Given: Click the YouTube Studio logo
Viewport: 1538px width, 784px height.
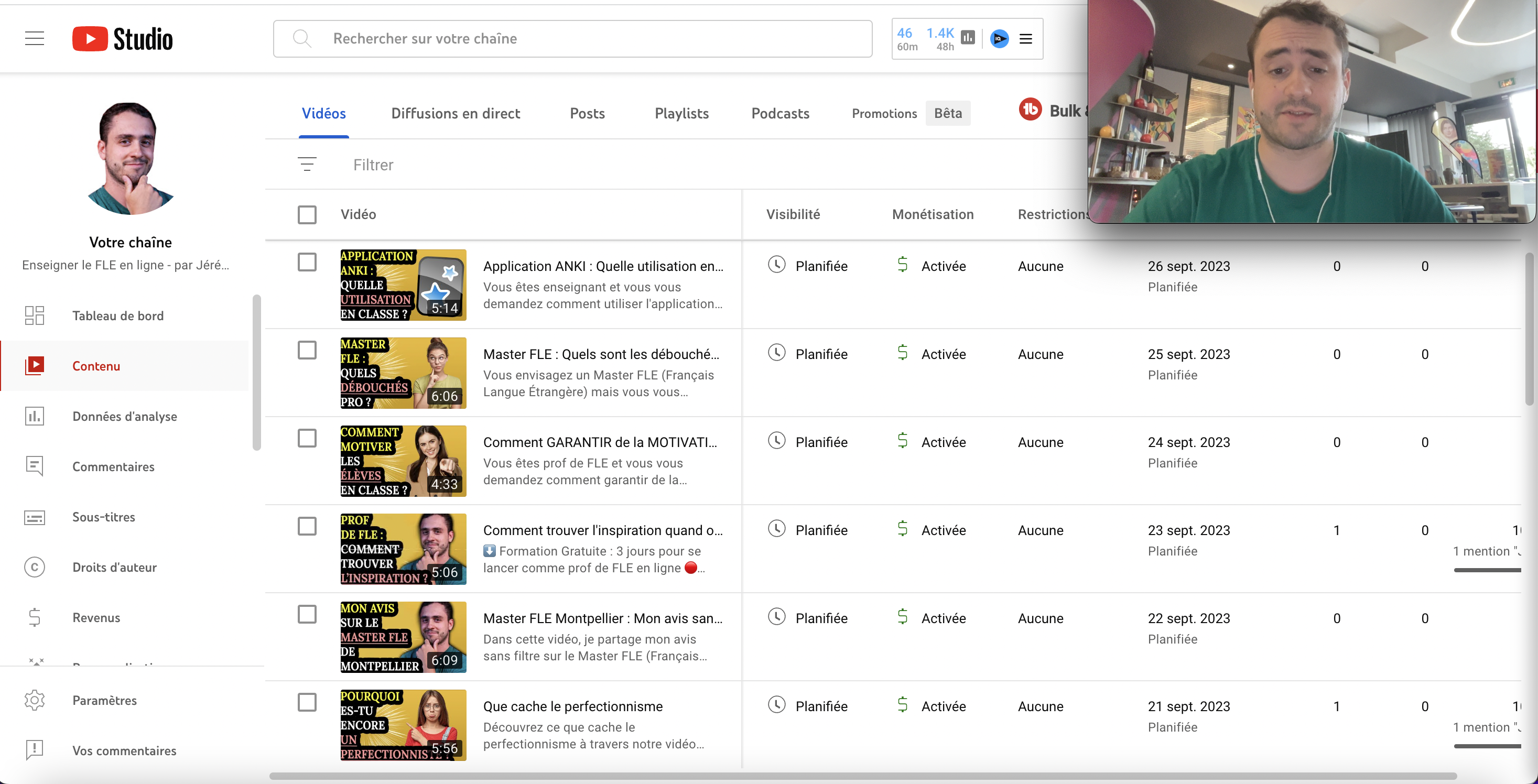Looking at the screenshot, I should click(x=123, y=39).
